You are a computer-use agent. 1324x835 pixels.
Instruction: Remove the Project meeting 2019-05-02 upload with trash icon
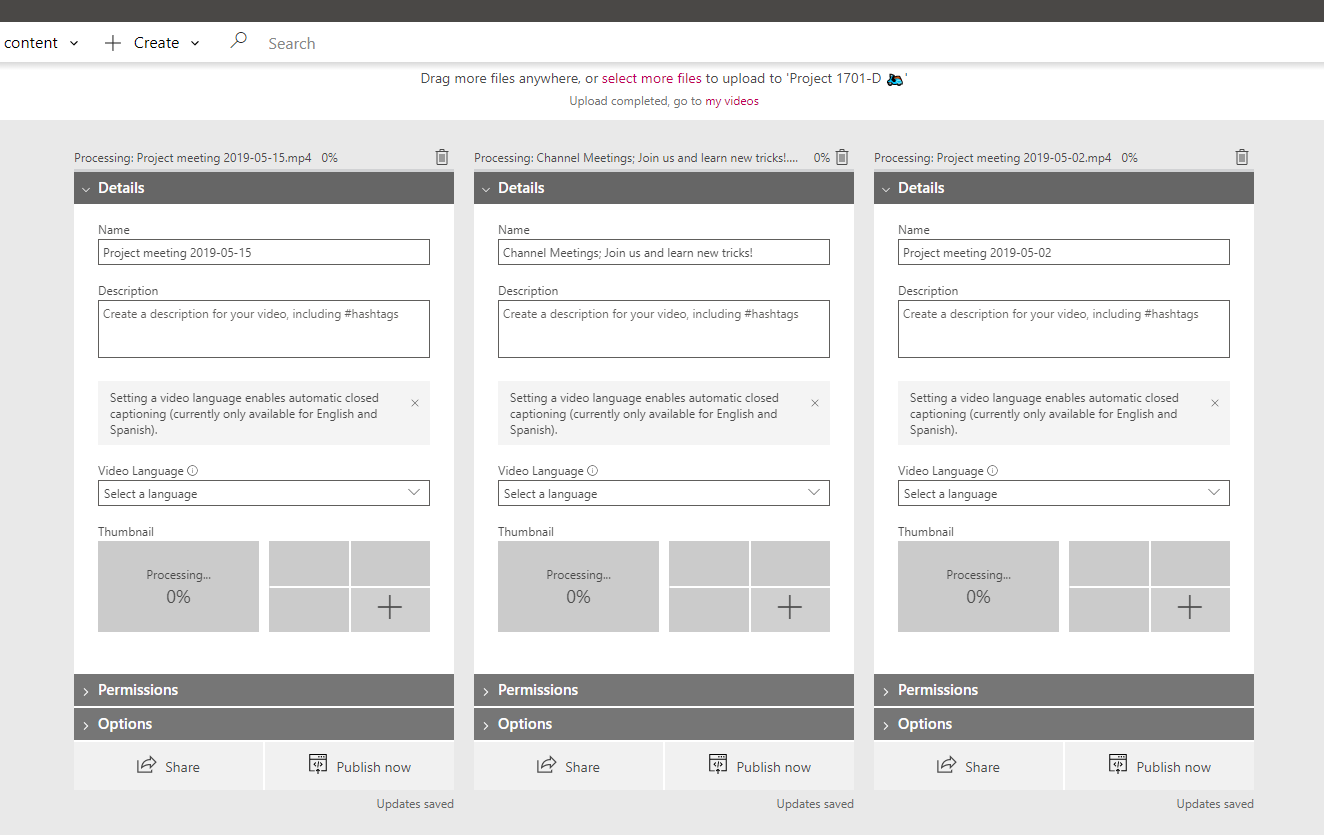click(x=1242, y=157)
